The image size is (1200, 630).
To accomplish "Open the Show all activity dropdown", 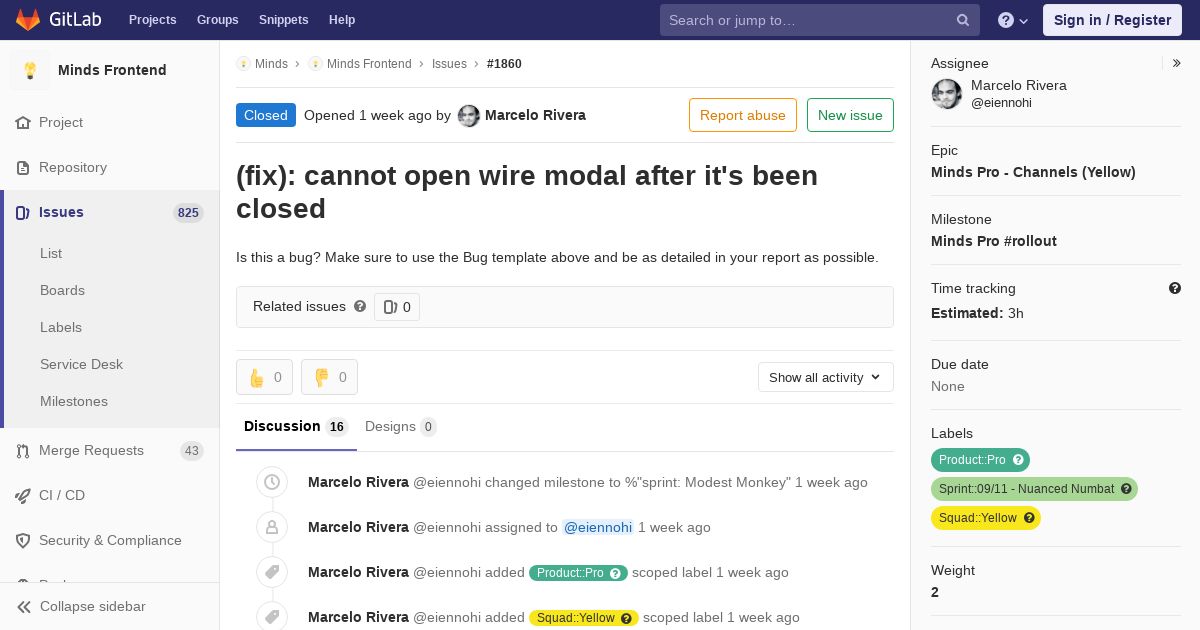I will coord(825,377).
